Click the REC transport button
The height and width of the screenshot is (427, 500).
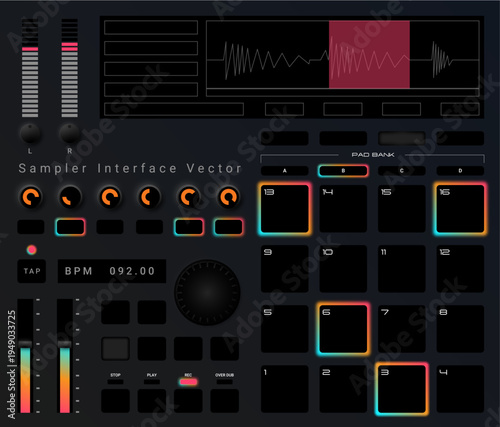[188, 400]
